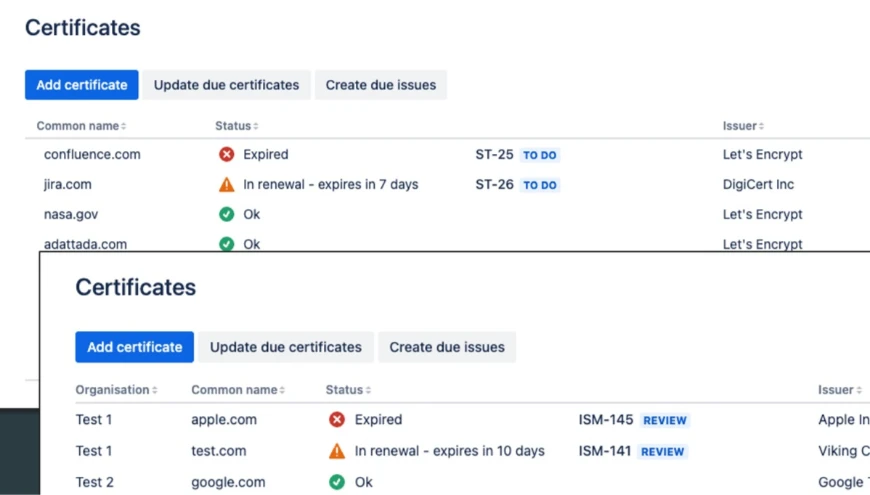Sort by Issuer in the table listing jira.com
The width and height of the screenshot is (870, 495).
[x=743, y=126]
